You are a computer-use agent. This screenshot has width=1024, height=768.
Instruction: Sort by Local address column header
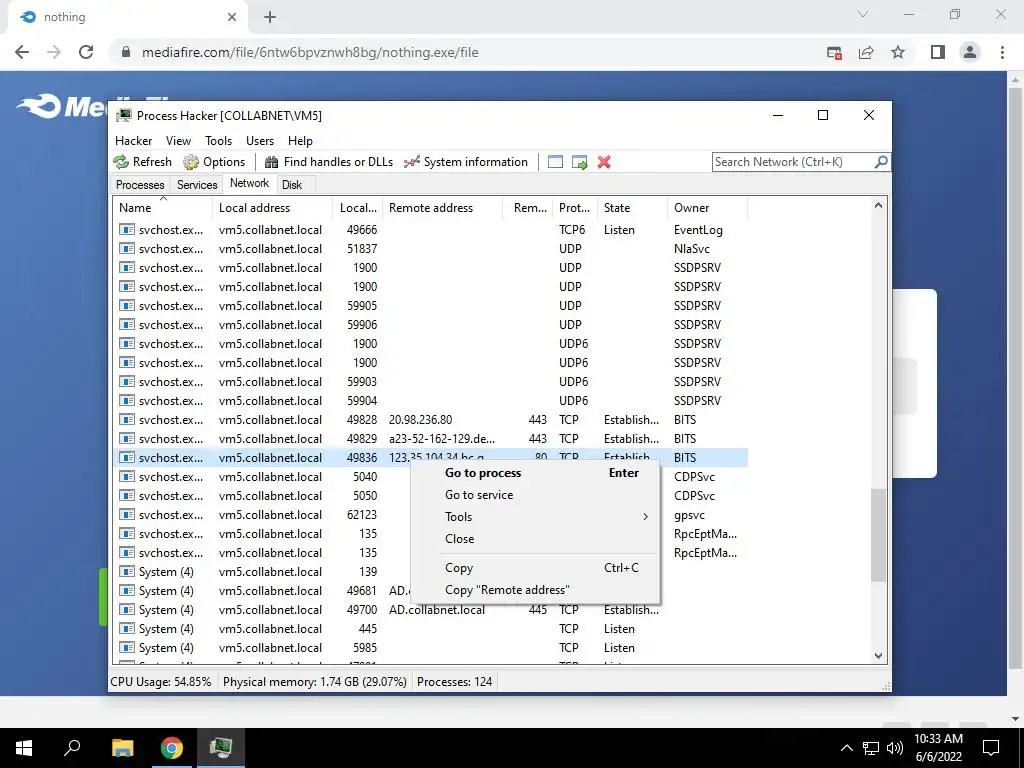272,208
